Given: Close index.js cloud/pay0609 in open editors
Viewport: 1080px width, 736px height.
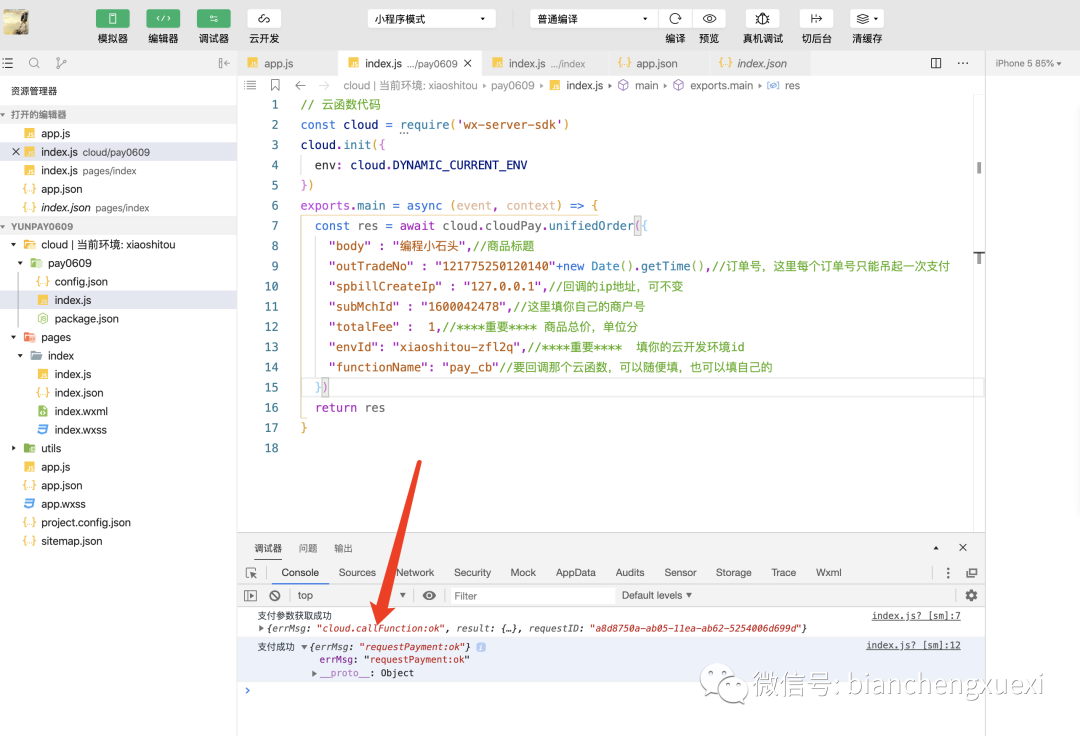Looking at the screenshot, I should click(x=15, y=151).
